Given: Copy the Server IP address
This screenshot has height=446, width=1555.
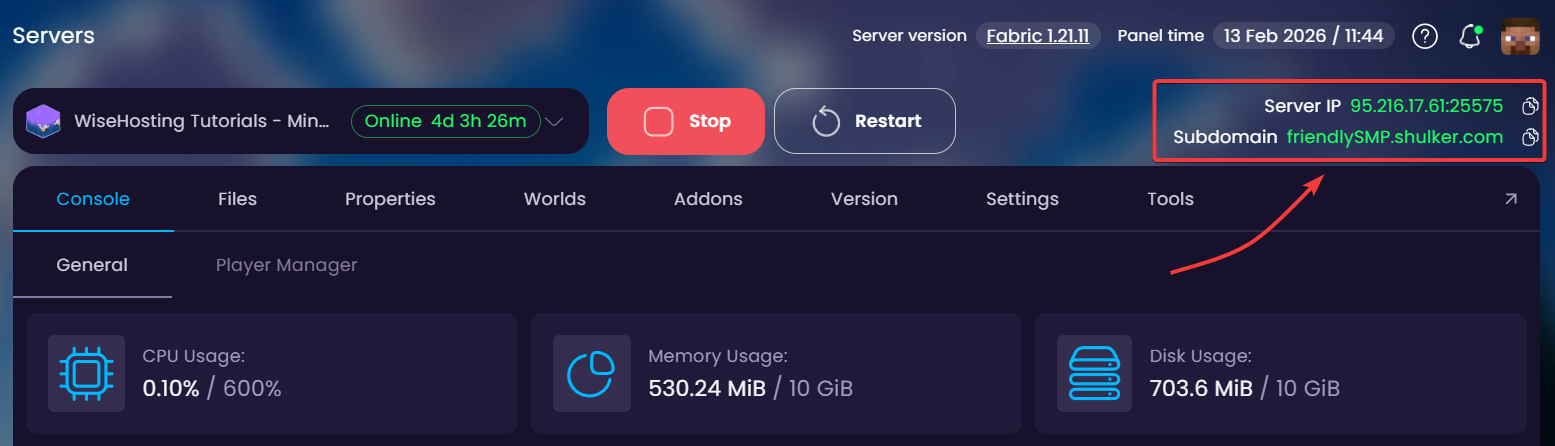Looking at the screenshot, I should coord(1529,106).
